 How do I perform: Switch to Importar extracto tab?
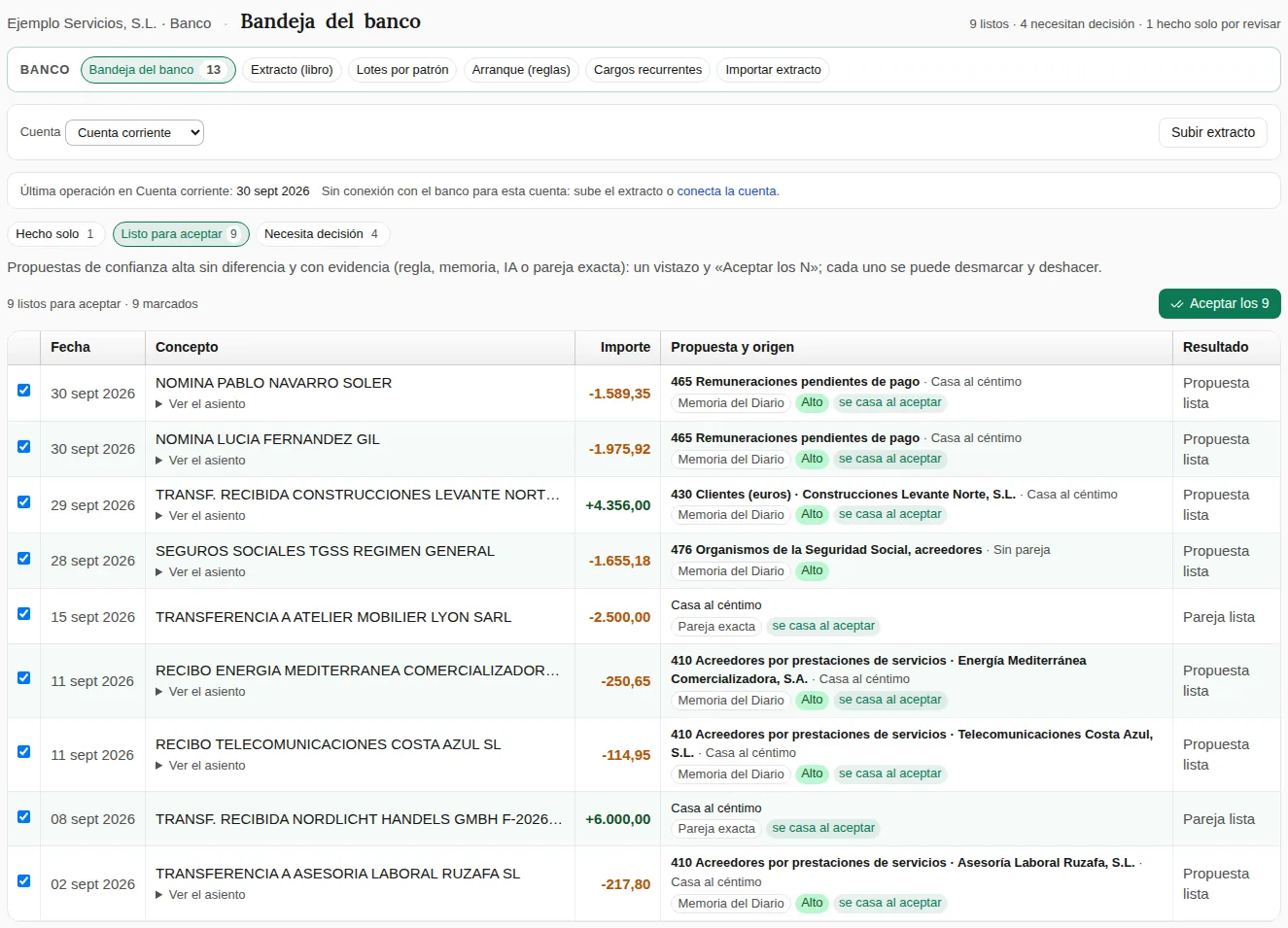click(773, 70)
